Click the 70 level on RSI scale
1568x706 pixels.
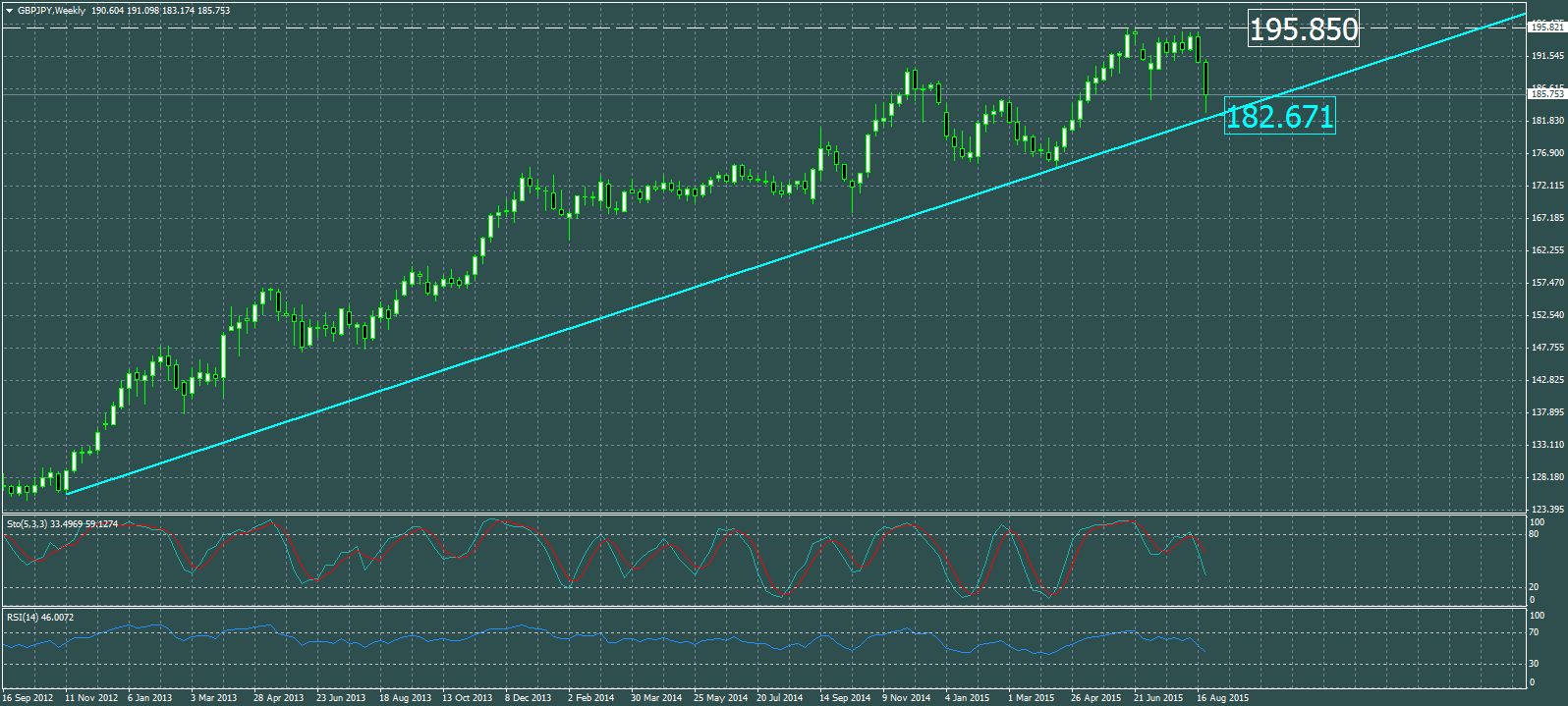click(1534, 632)
